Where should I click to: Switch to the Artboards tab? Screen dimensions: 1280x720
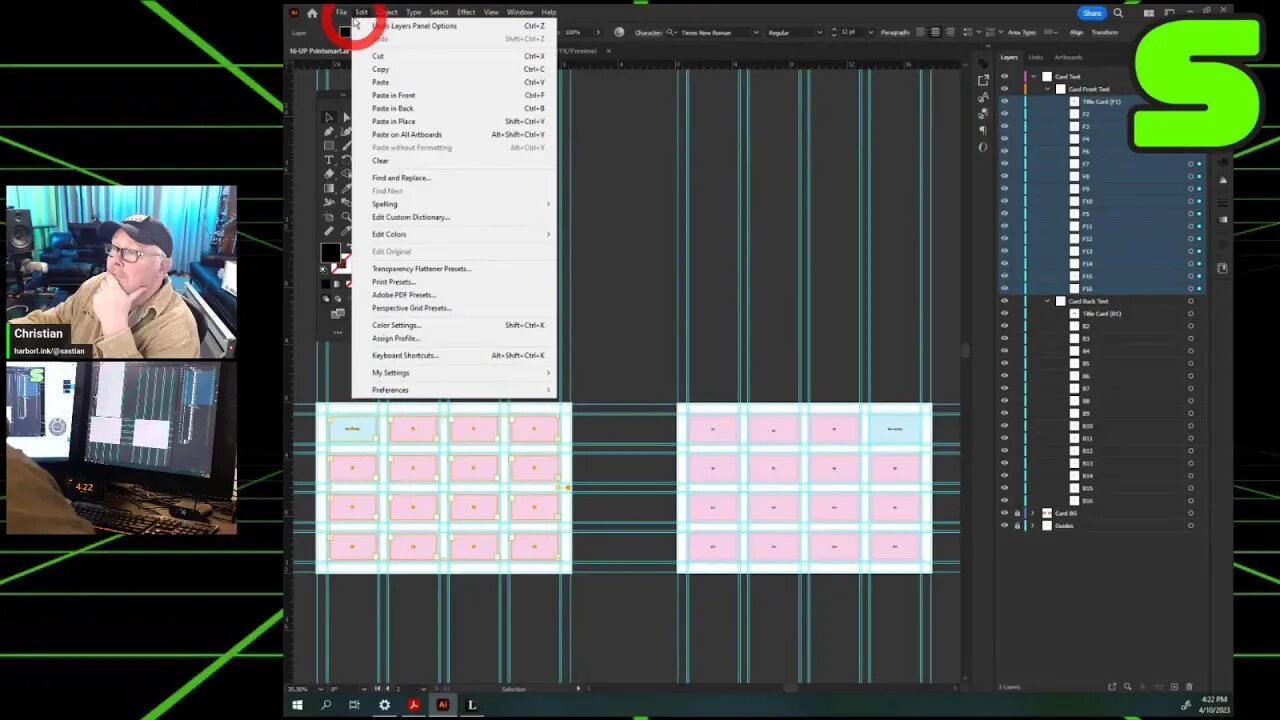pos(1068,57)
